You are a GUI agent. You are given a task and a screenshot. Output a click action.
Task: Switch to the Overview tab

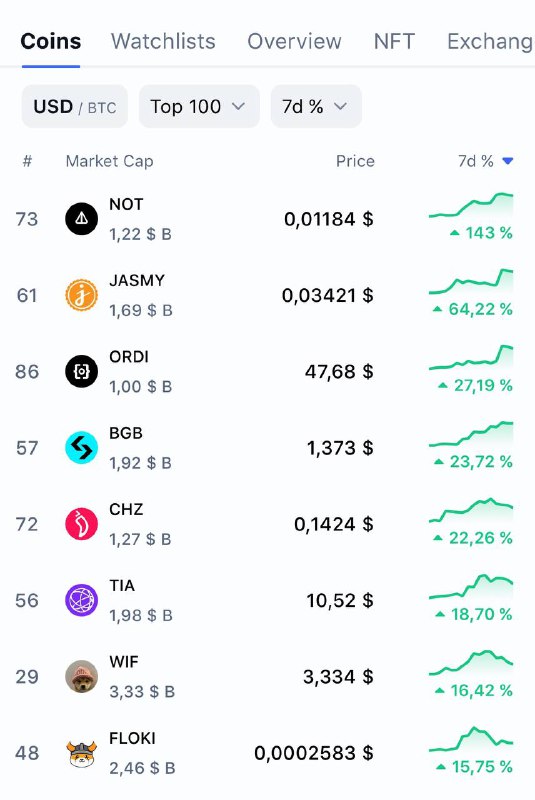294,41
